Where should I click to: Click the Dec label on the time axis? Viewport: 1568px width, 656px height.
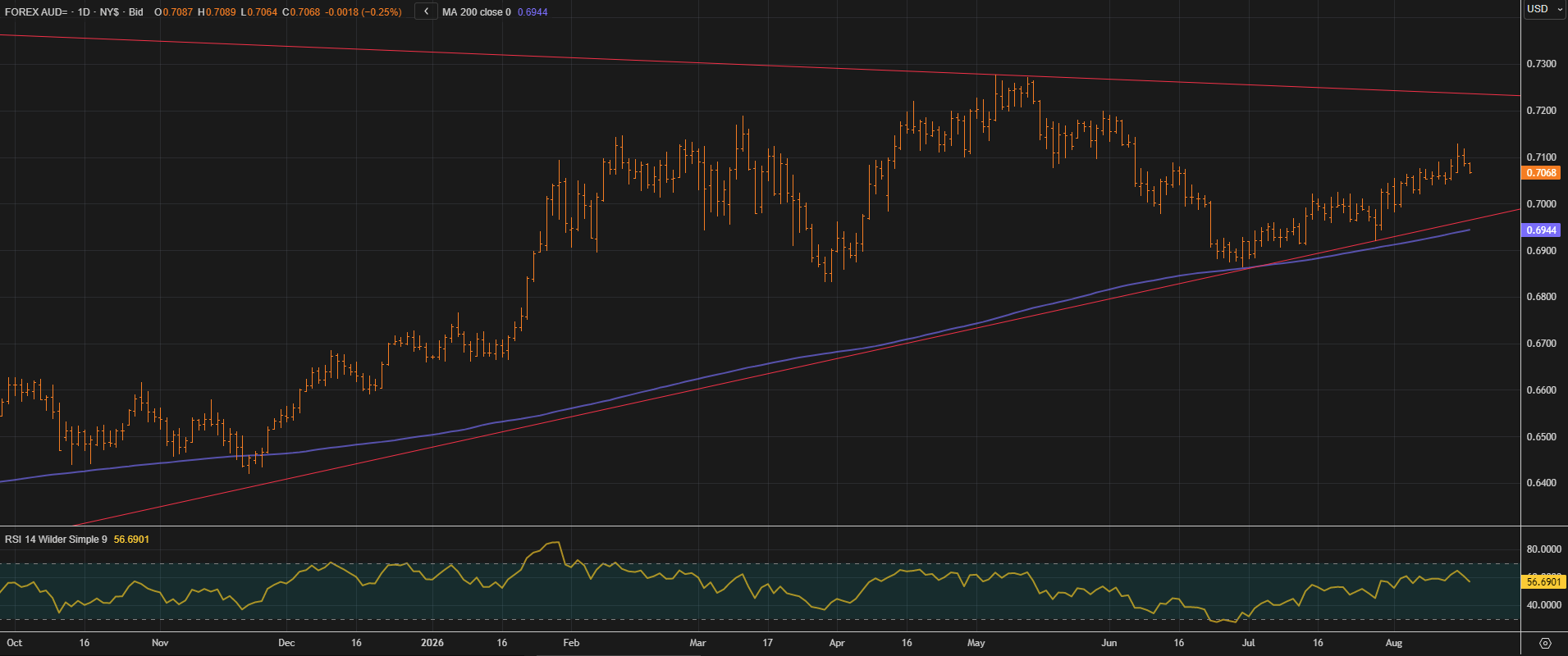tap(286, 643)
